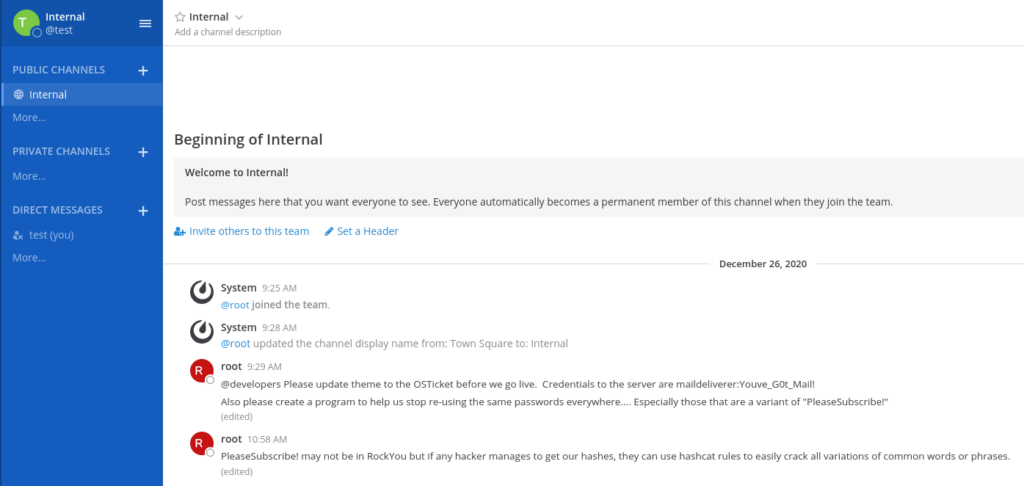
Task: Select the Internal channel in sidebar
Action: coord(48,95)
